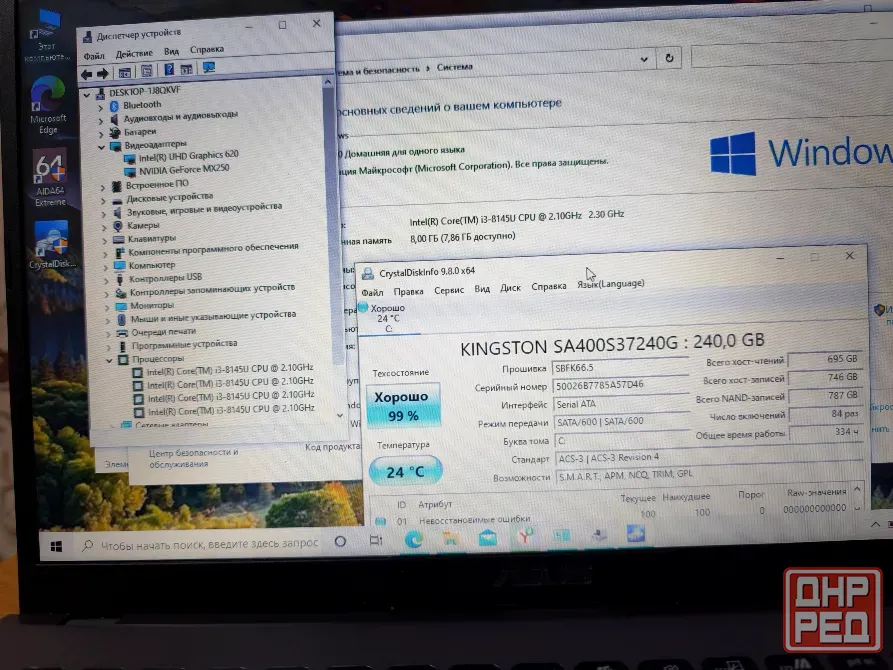Click the Мониторы category in device tree
Image resolution: width=893 pixels, height=670 pixels.
(x=152, y=305)
